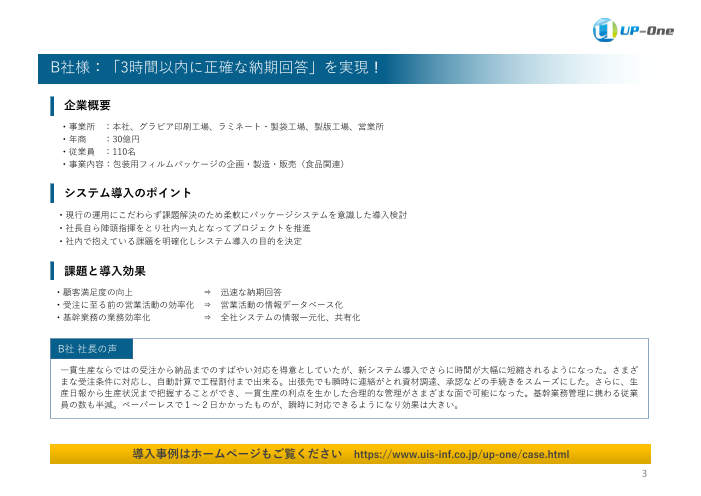Click 受注に至る前の営業活動の効率化 text
This screenshot has width=701, height=496.
[x=128, y=305]
